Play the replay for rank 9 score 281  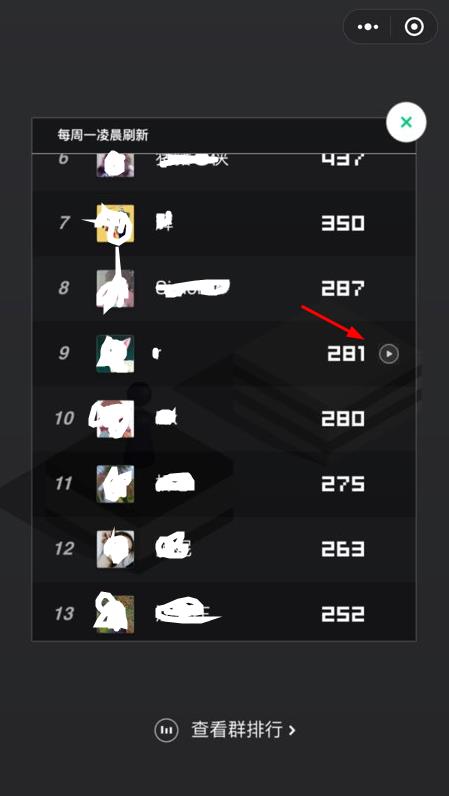click(389, 354)
